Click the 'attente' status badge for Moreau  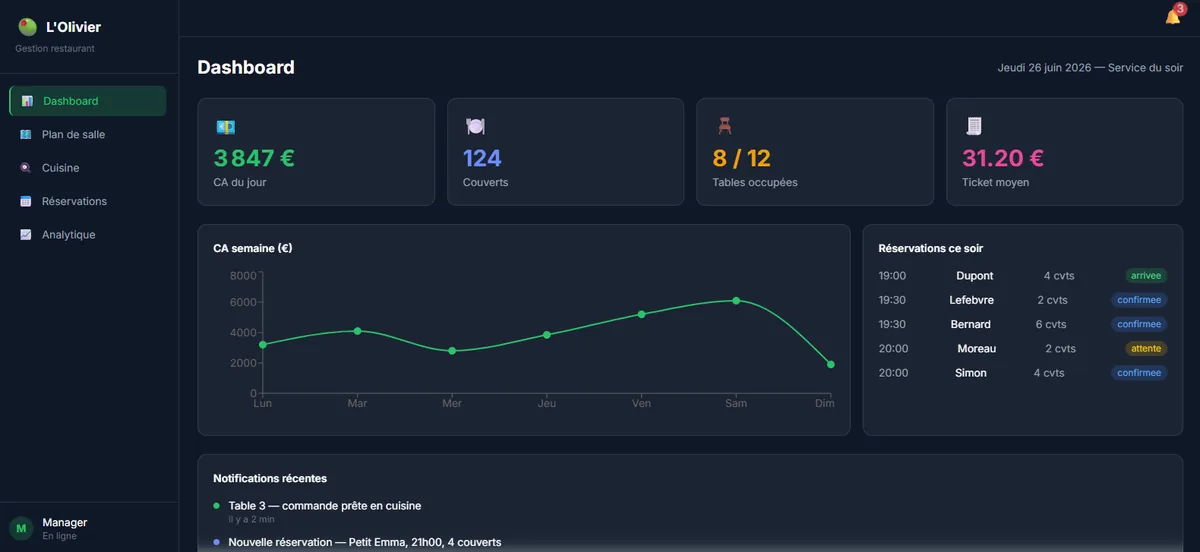pyautogui.click(x=1146, y=349)
